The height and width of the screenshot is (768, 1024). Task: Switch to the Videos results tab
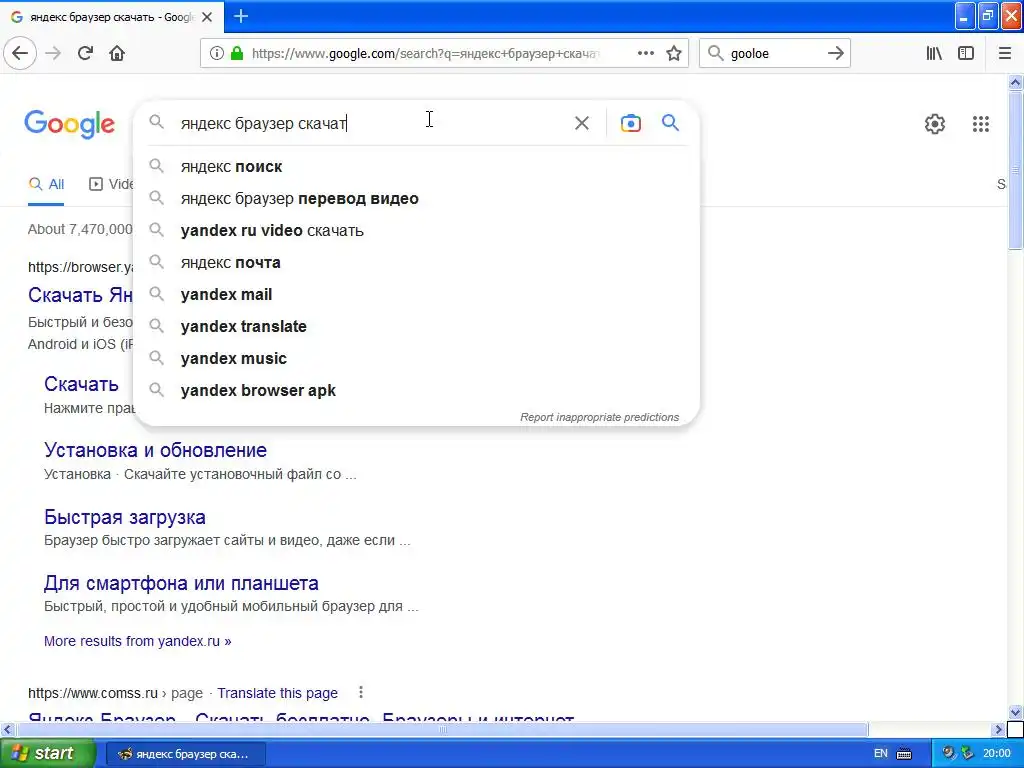[x=111, y=184]
